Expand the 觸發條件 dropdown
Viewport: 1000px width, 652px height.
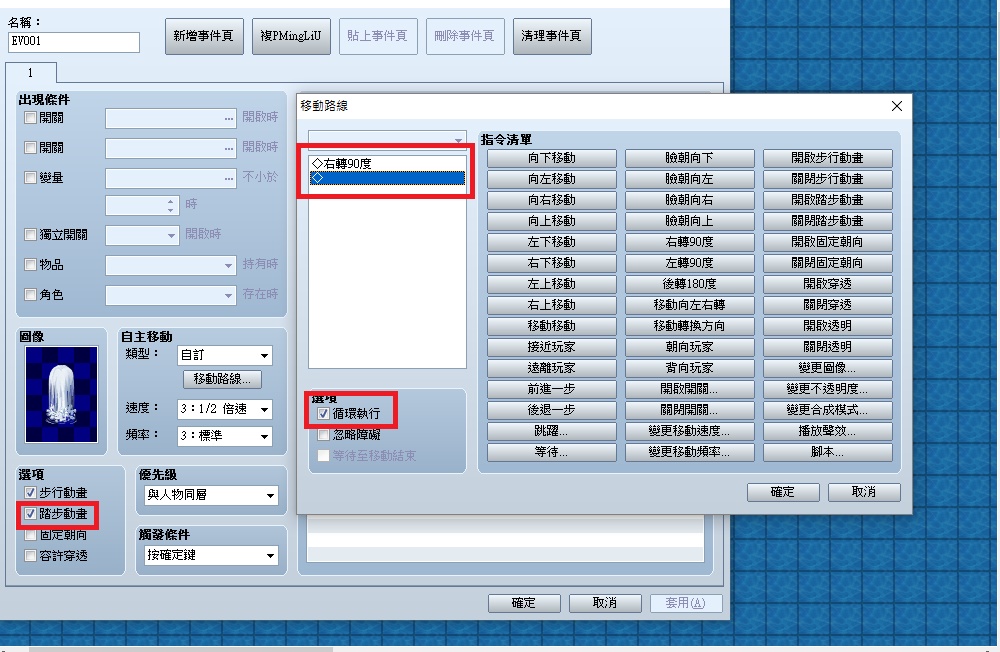pyautogui.click(x=211, y=556)
